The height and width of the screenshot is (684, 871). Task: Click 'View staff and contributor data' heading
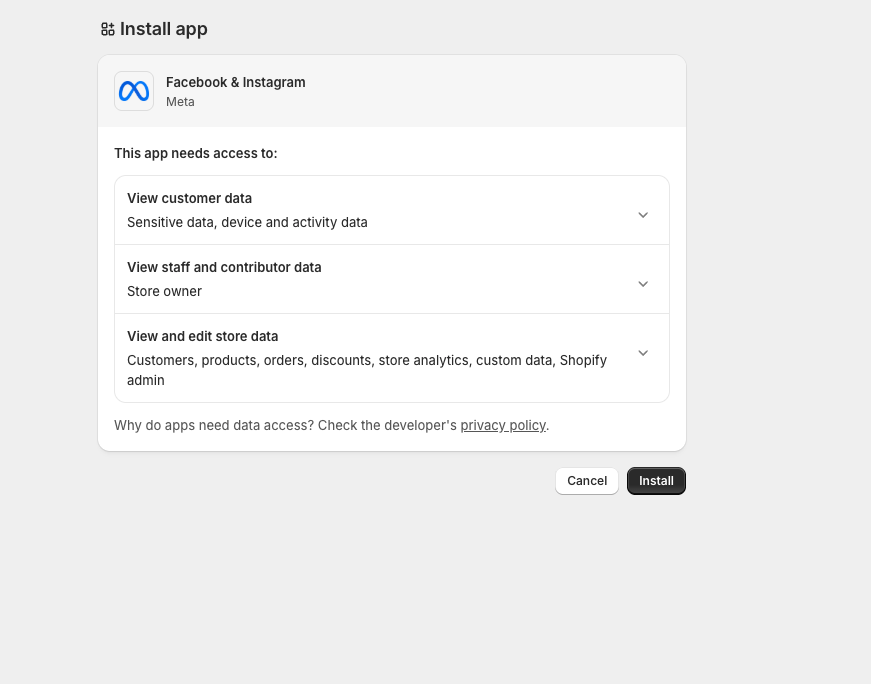click(224, 267)
